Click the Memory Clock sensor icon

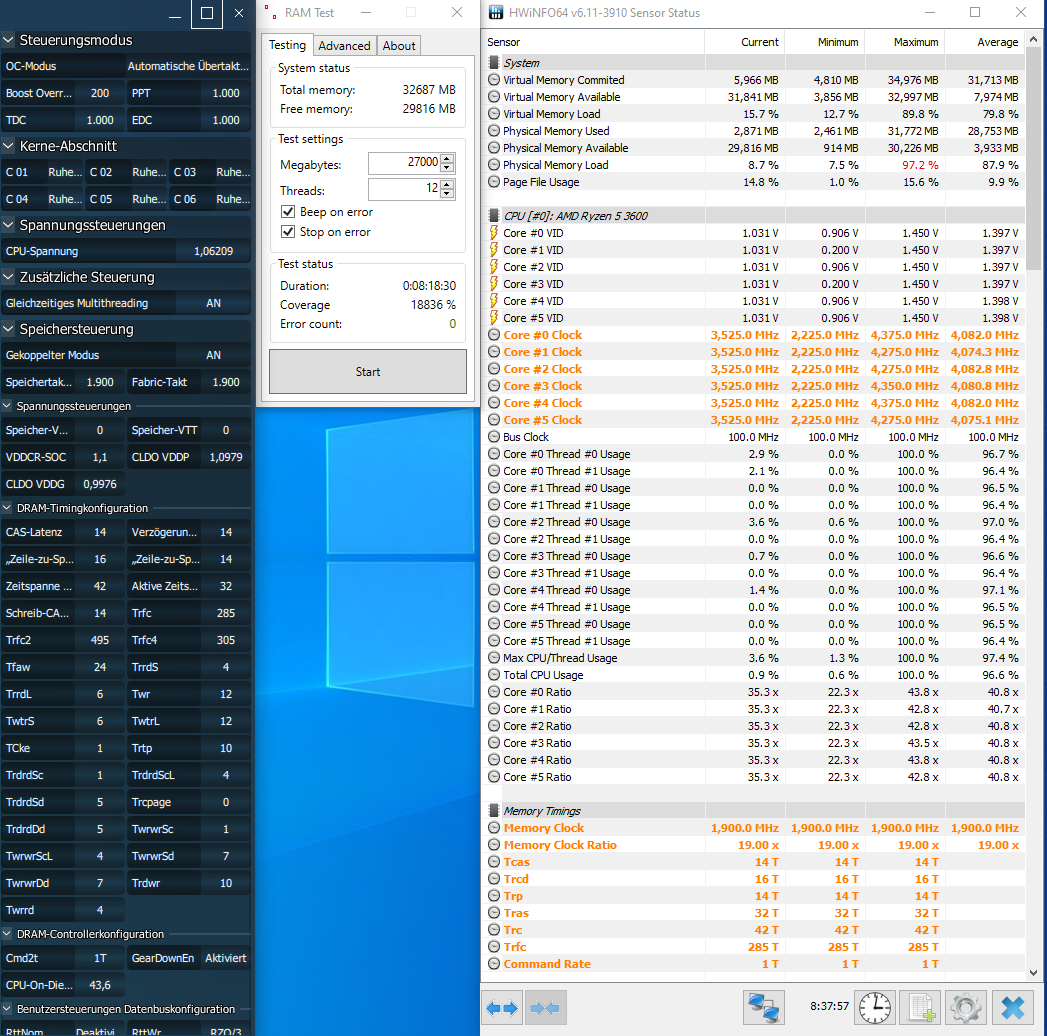494,828
